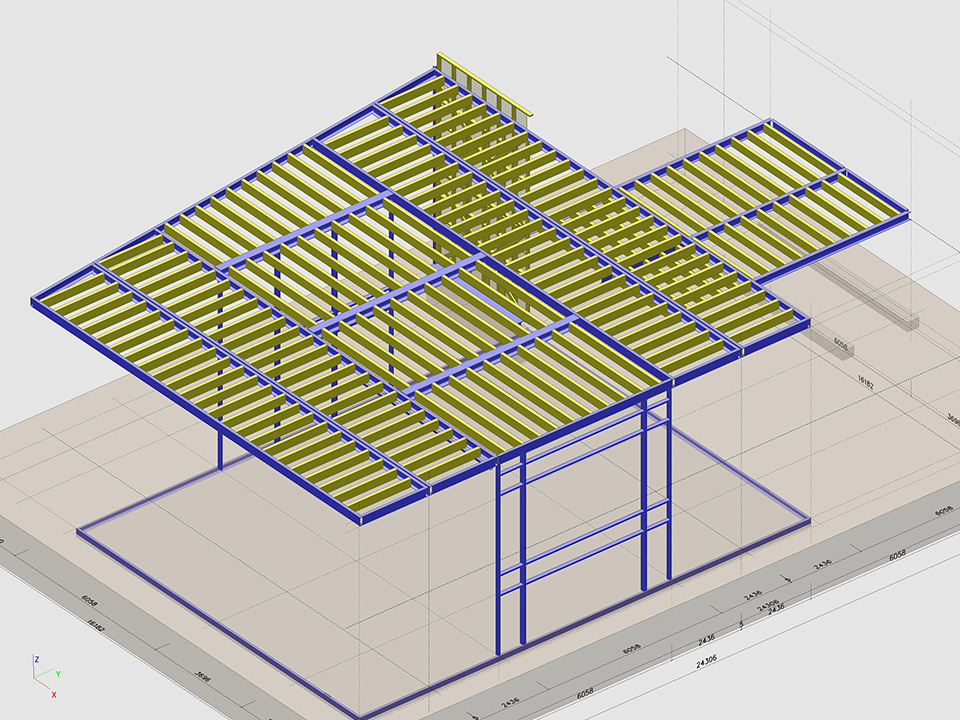Select the 3696 dimension on lower-left edge
The image size is (960, 720).
(x=202, y=677)
